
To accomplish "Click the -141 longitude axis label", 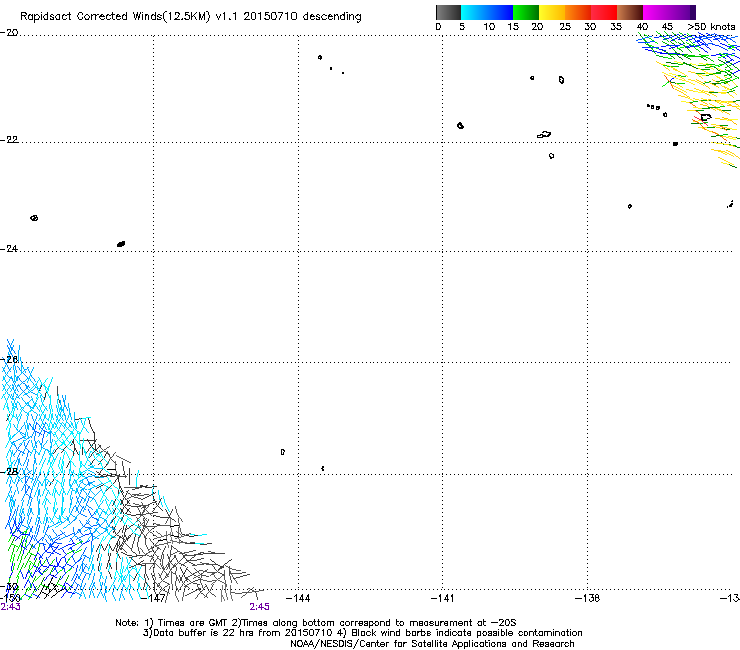I will pos(442,598).
